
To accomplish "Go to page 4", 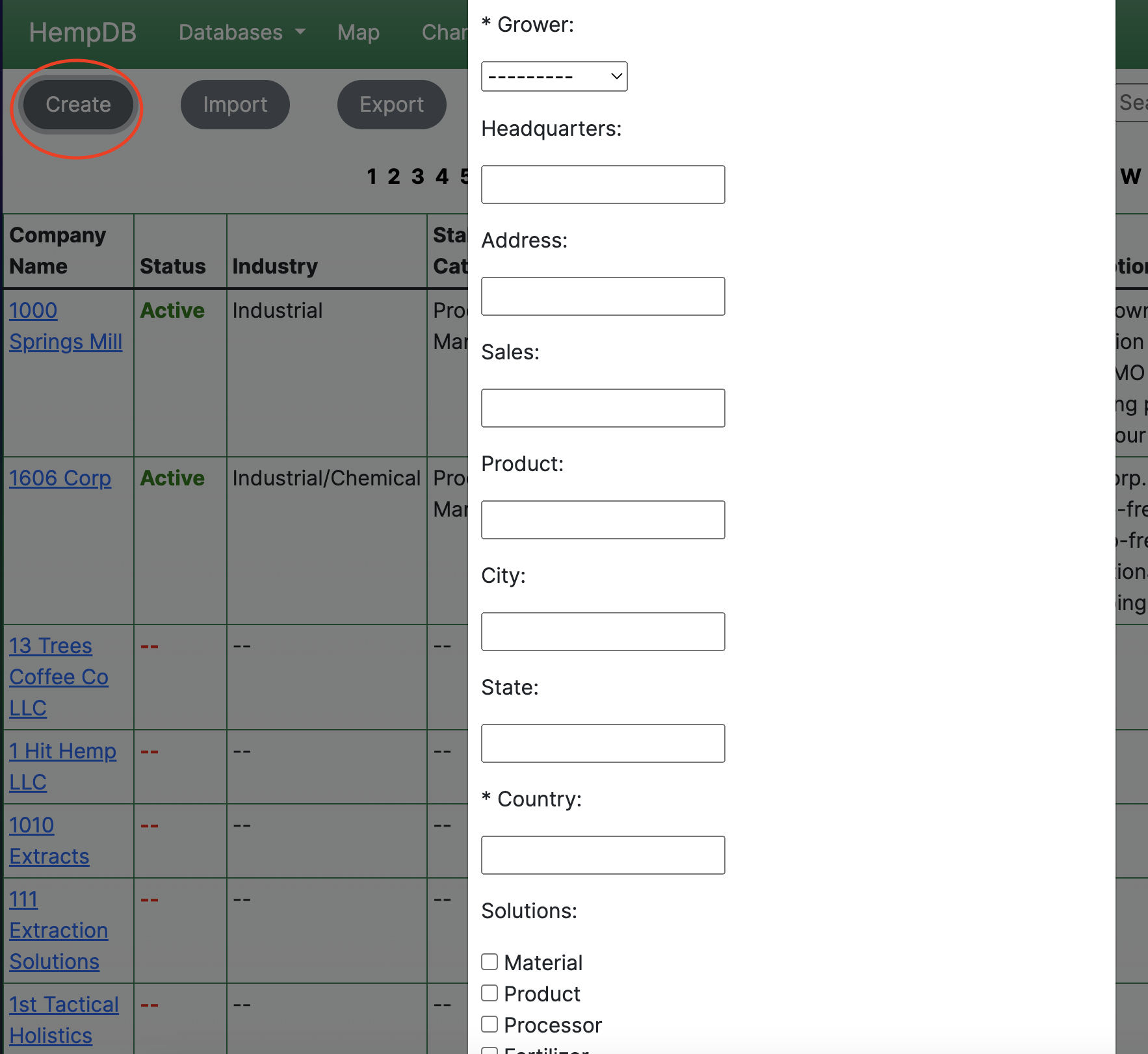I will tap(442, 177).
